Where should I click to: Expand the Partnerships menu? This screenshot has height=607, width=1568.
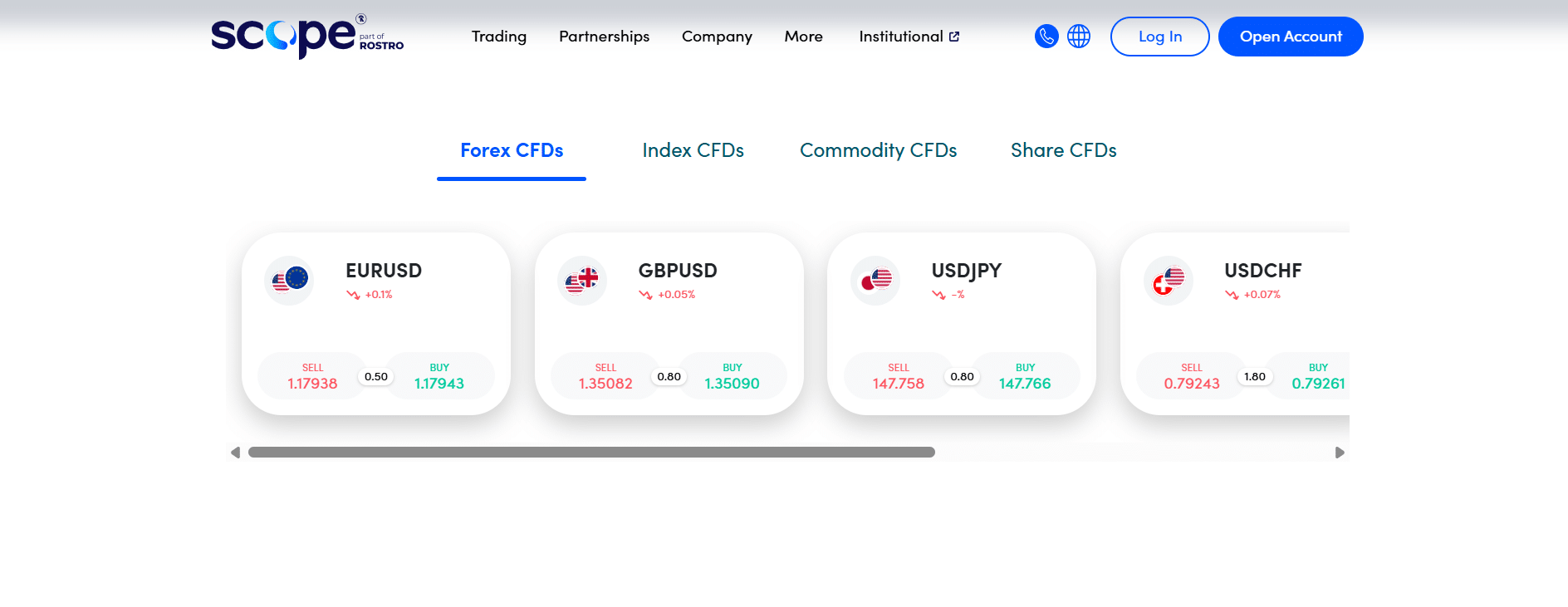coord(604,37)
